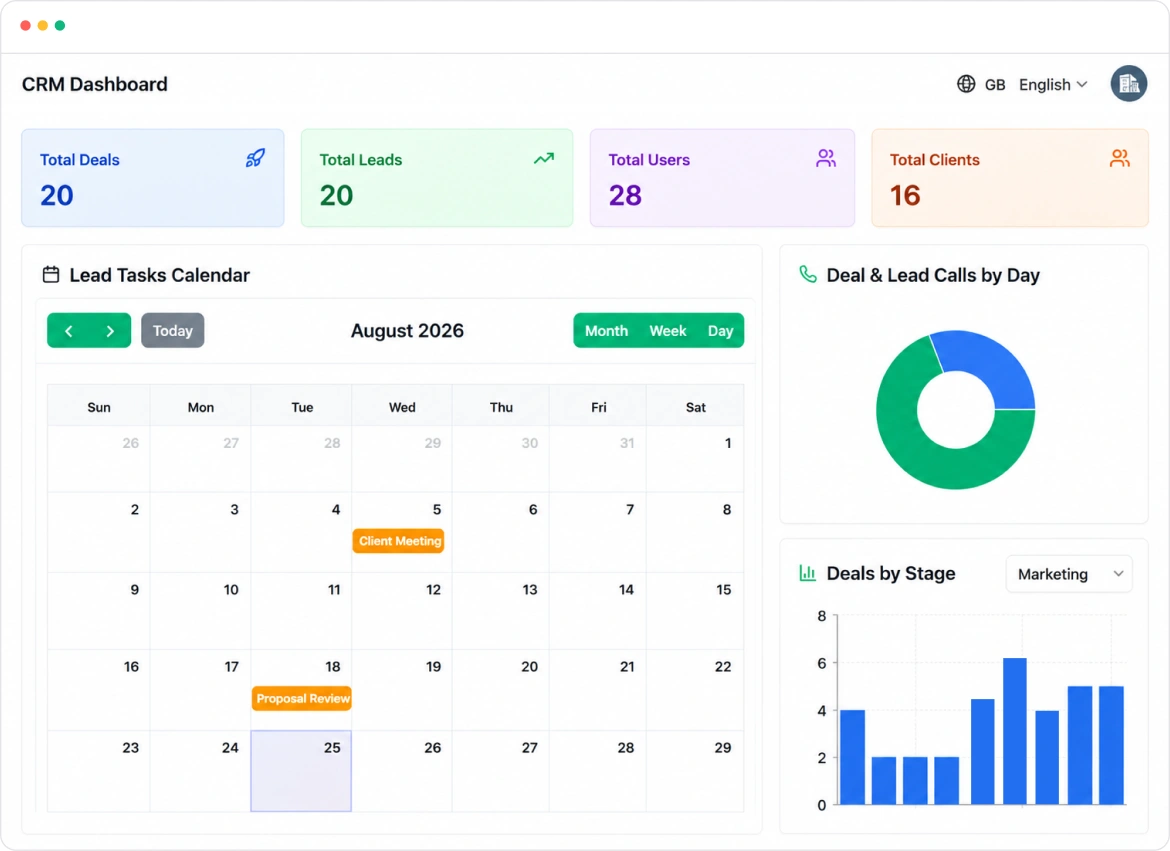Select day 15 in the calendar
This screenshot has width=1170, height=851.
(695, 611)
